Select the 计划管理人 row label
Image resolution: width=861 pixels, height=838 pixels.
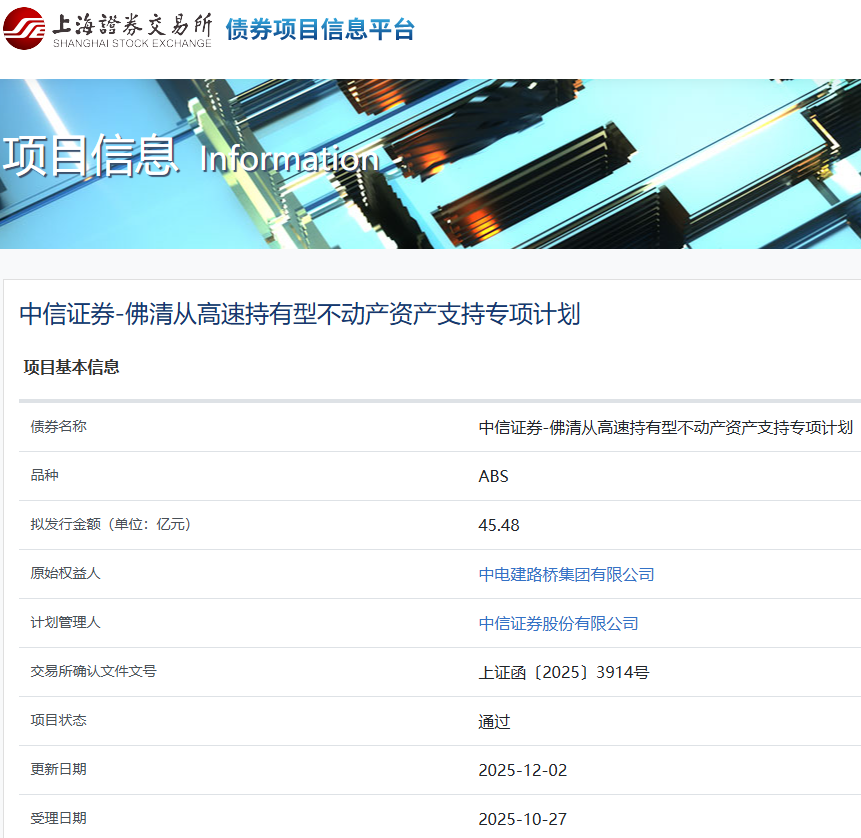[x=65, y=622]
